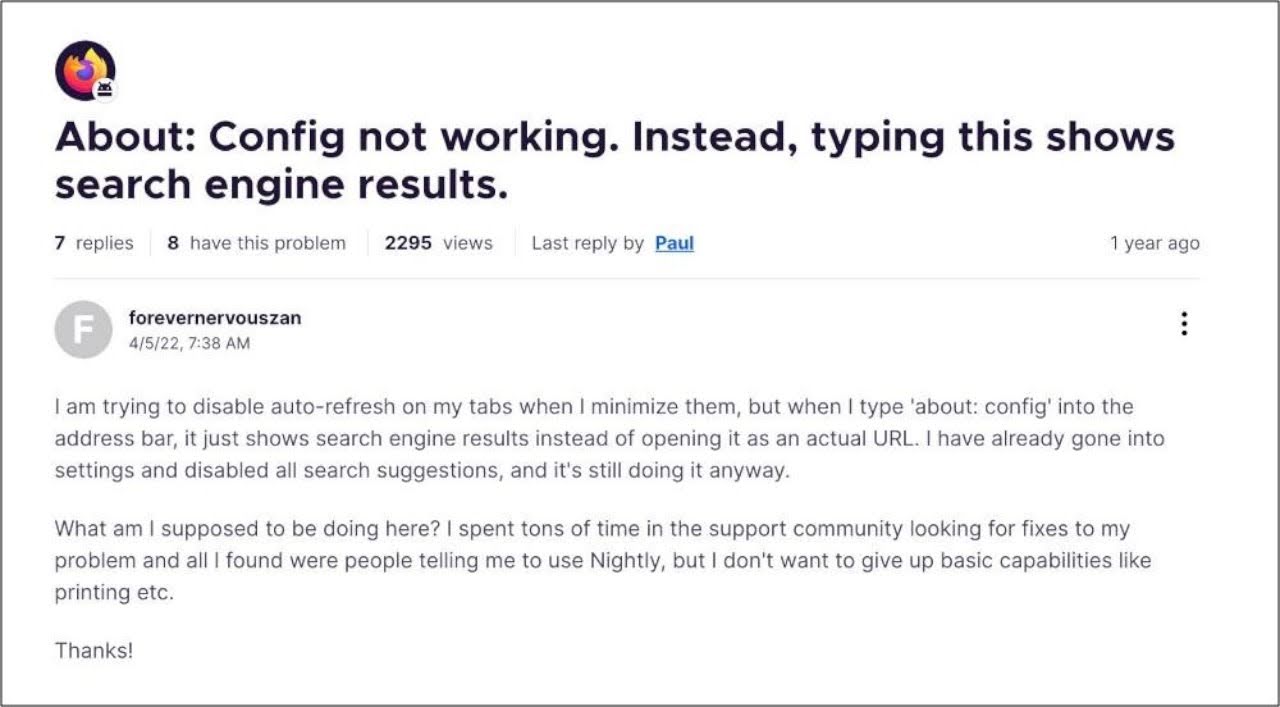Click the Android badge on Firefox logo
The width and height of the screenshot is (1280, 707).
coord(104,90)
